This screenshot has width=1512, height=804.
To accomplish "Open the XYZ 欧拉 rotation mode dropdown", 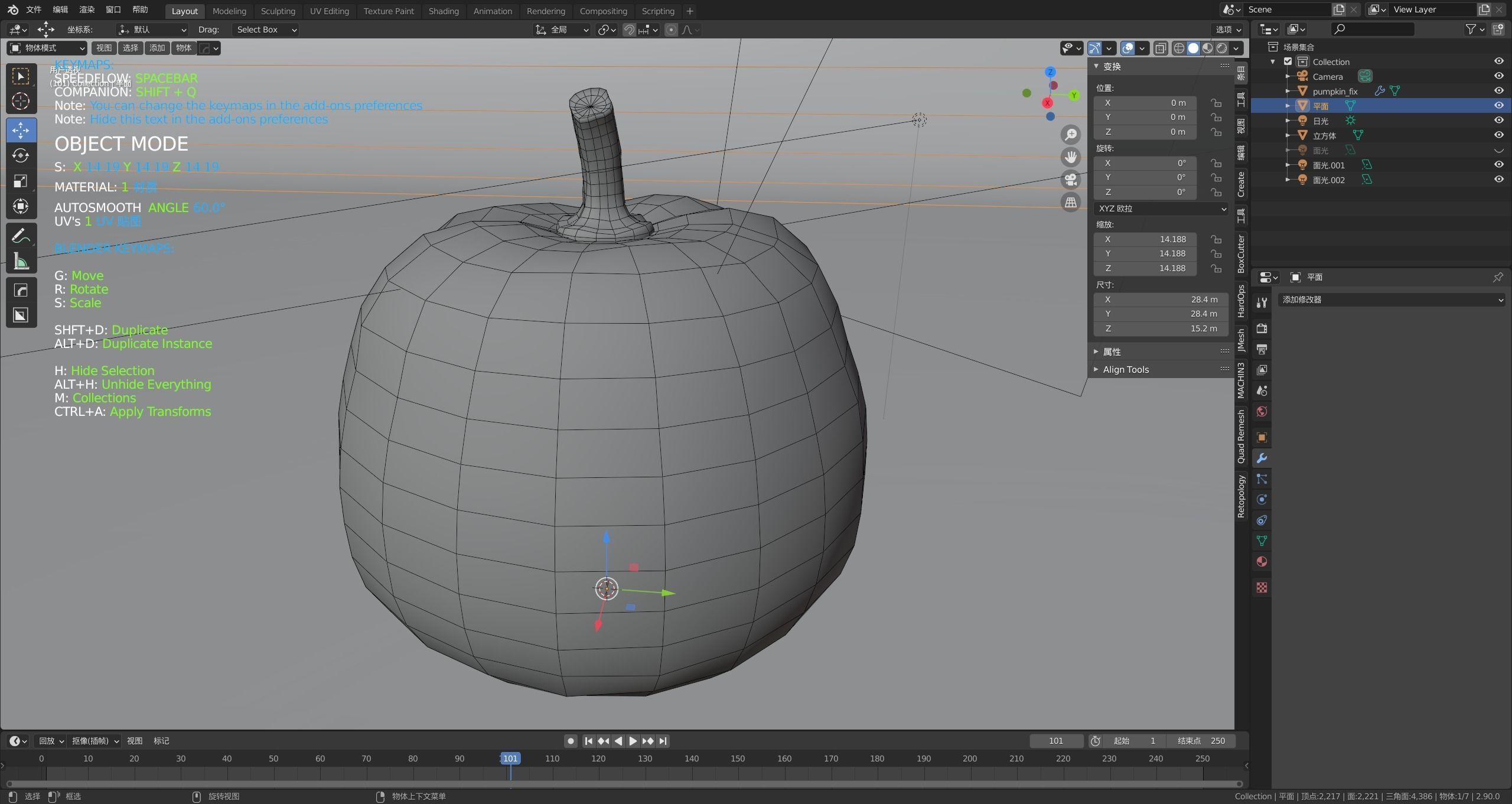I will click(x=1161, y=209).
